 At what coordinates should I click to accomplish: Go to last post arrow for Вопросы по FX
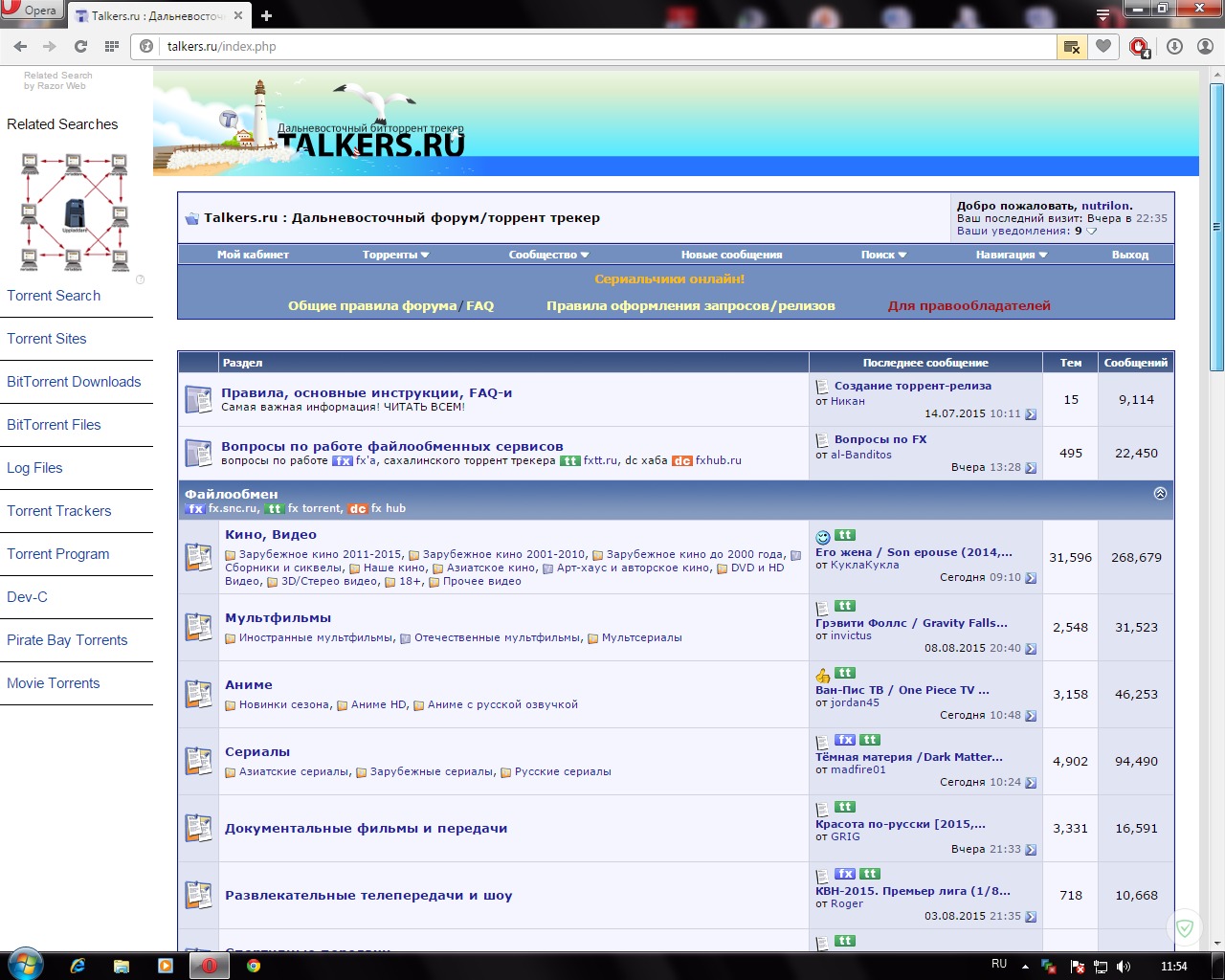[x=1031, y=468]
